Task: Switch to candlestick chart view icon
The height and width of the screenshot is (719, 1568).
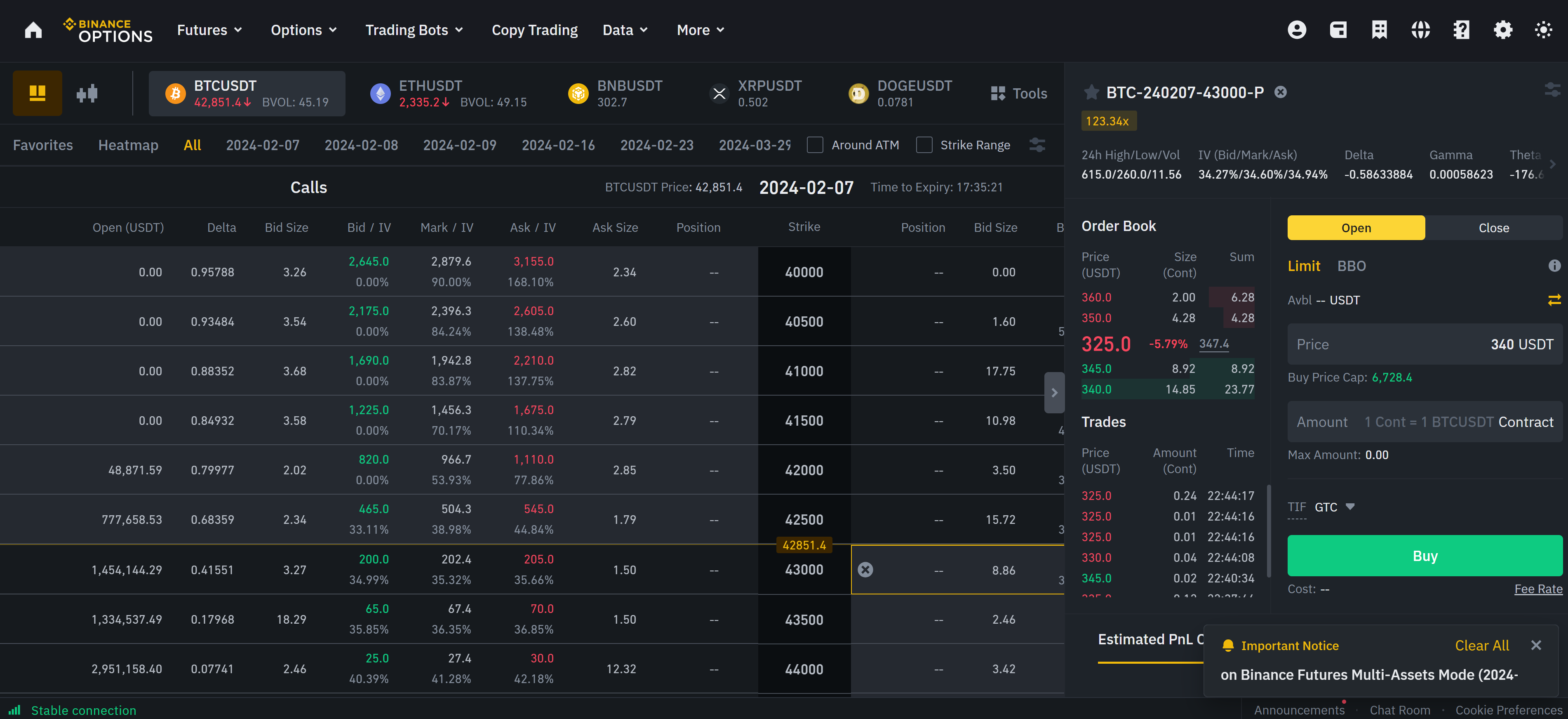Action: [87, 93]
